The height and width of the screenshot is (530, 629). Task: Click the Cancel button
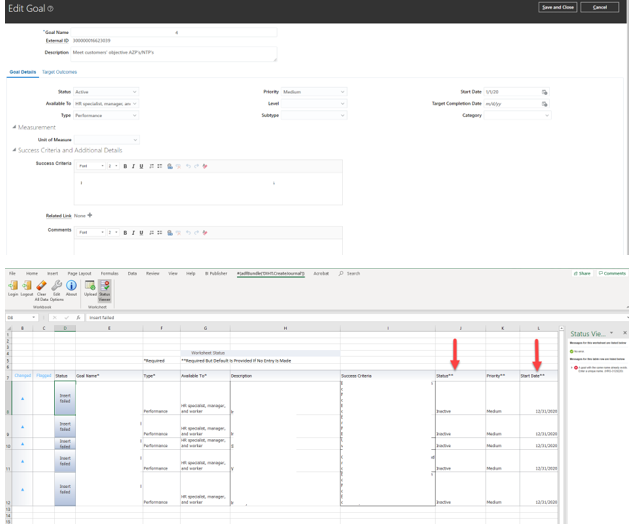point(600,7)
